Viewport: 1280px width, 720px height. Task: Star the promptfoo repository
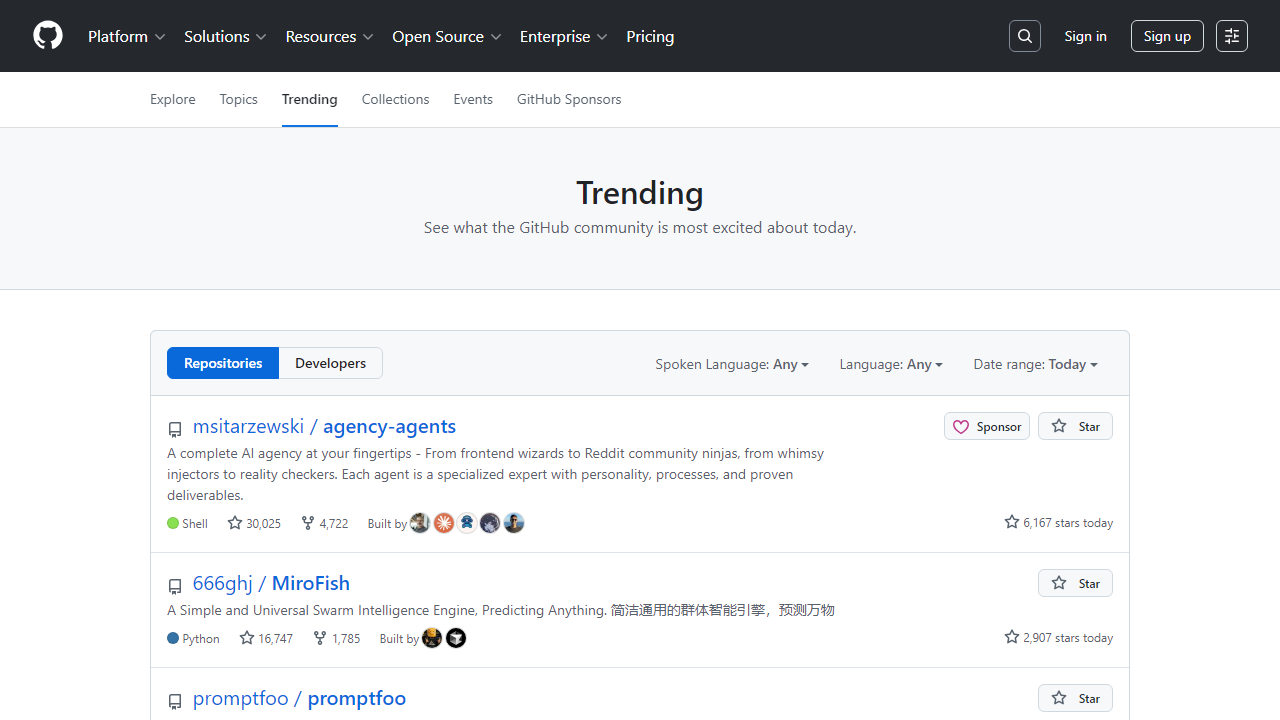pos(1075,698)
